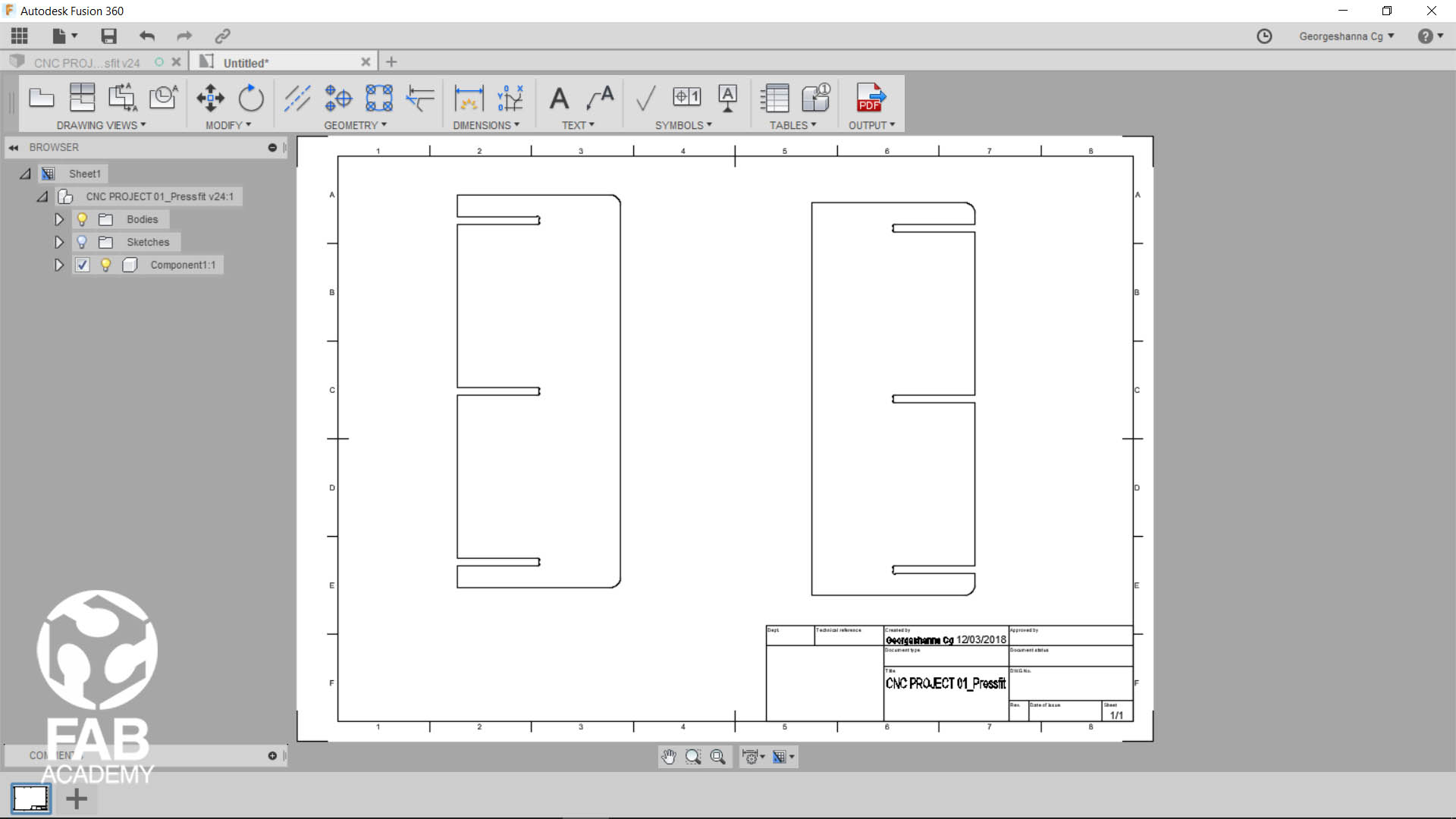
Task: Redo the last action
Action: [x=184, y=36]
